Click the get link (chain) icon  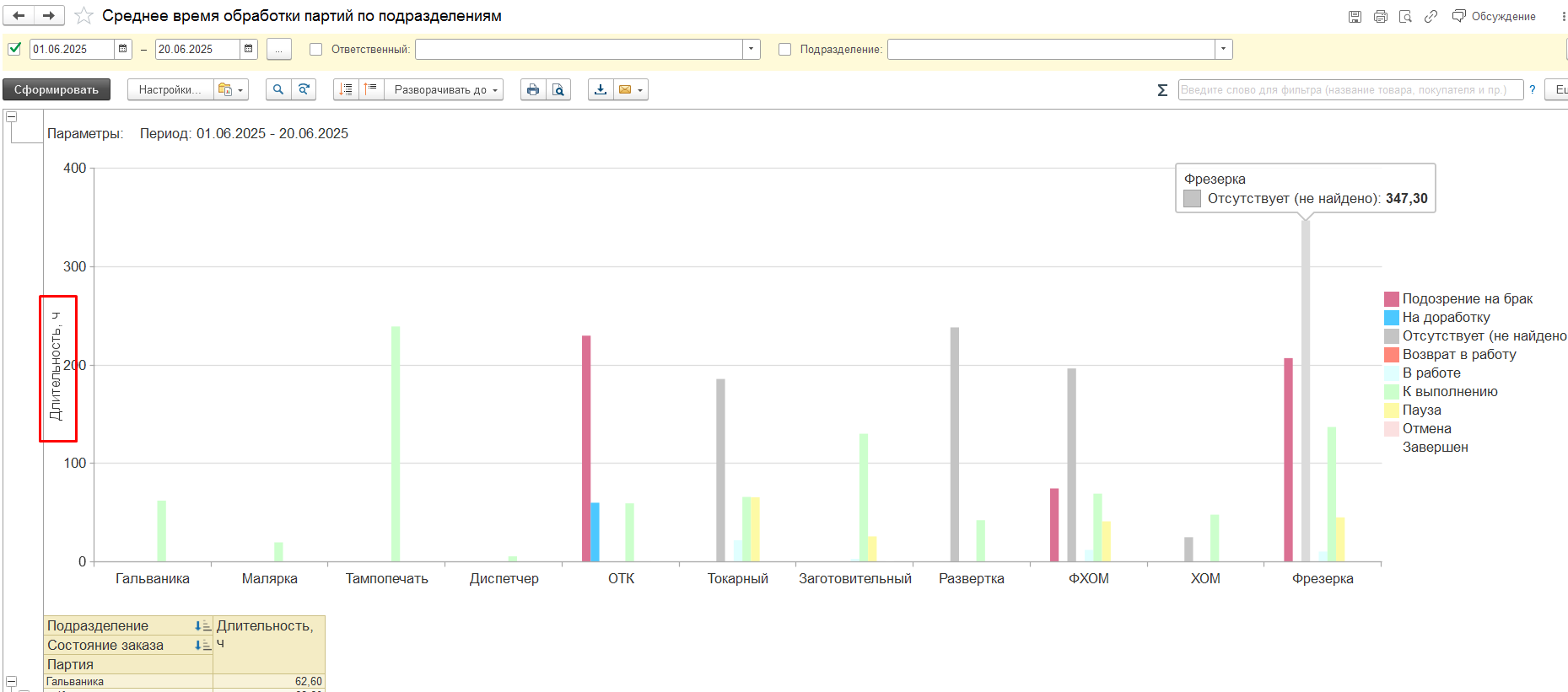(1431, 17)
